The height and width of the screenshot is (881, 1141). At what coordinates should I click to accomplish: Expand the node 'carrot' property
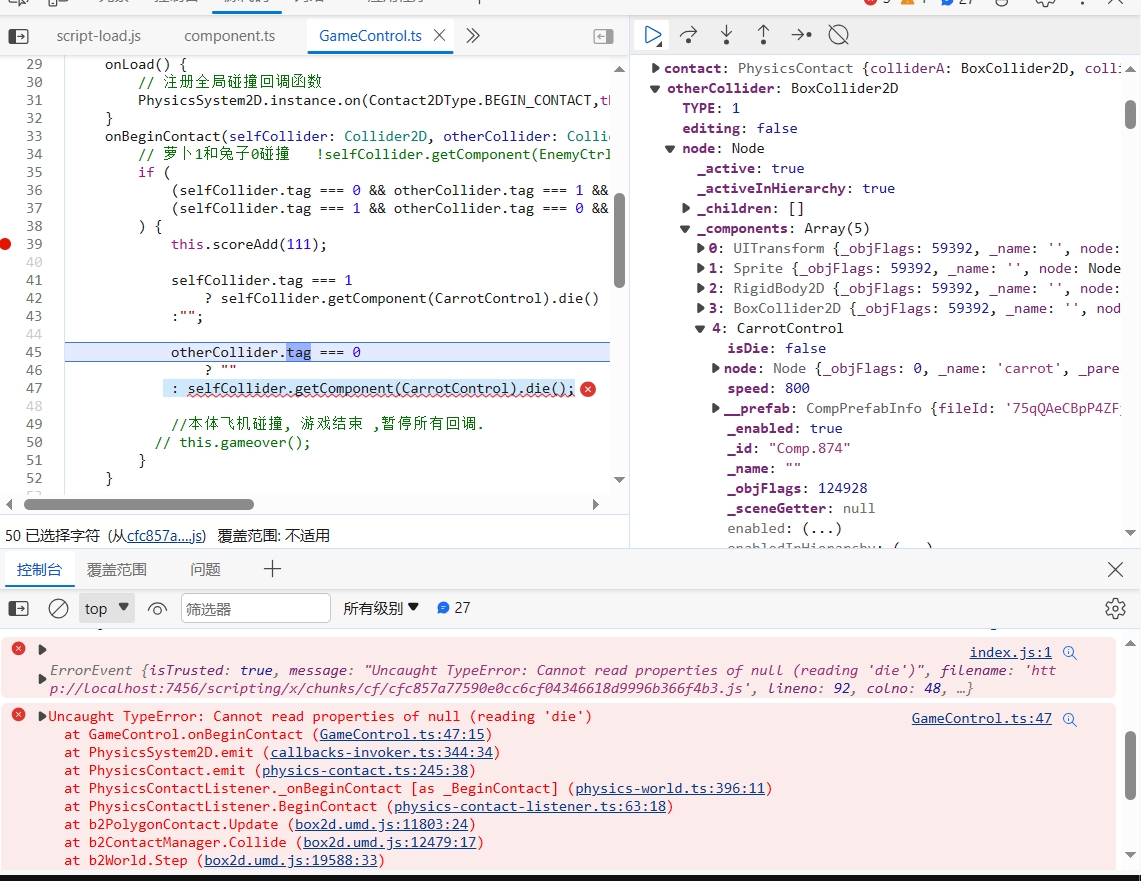[715, 369]
